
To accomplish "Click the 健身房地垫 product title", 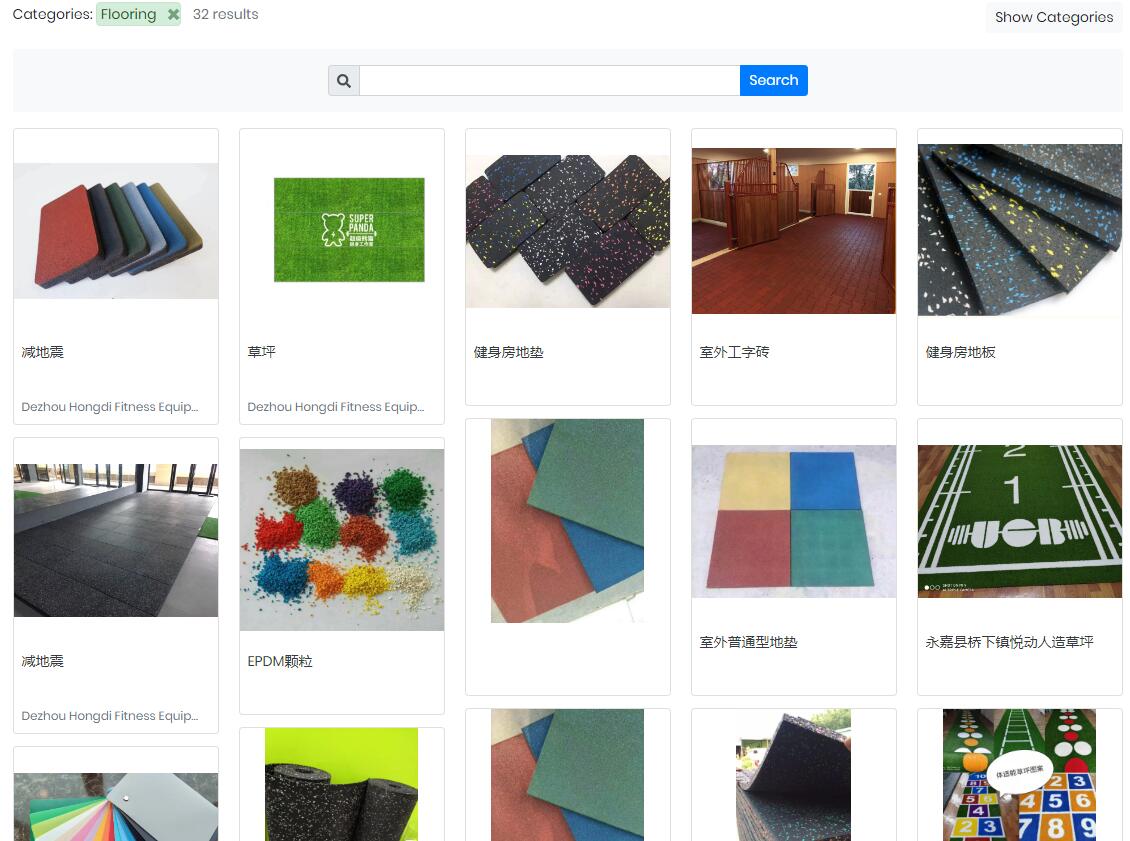I will click(508, 352).
